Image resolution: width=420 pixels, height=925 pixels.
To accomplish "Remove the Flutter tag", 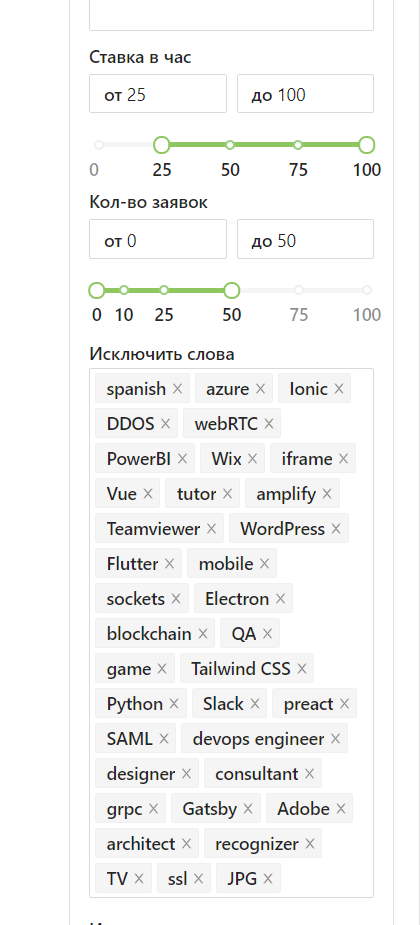I will click(x=169, y=564).
